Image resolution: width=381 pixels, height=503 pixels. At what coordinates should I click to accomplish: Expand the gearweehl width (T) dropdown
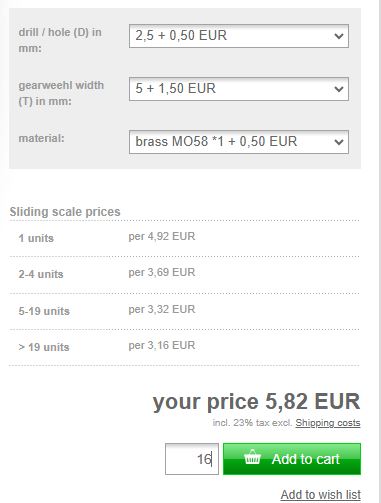coord(239,89)
